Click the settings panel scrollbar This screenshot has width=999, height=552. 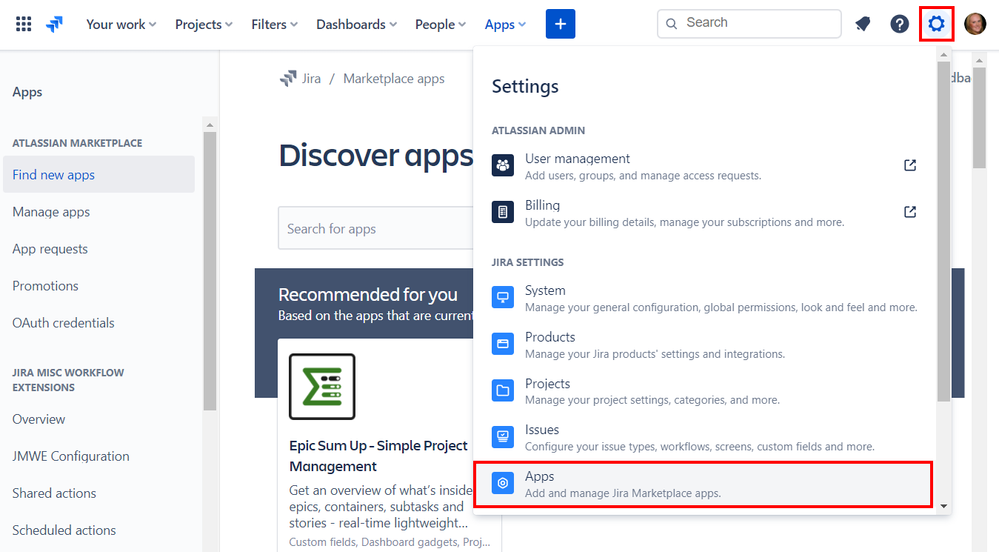click(944, 231)
